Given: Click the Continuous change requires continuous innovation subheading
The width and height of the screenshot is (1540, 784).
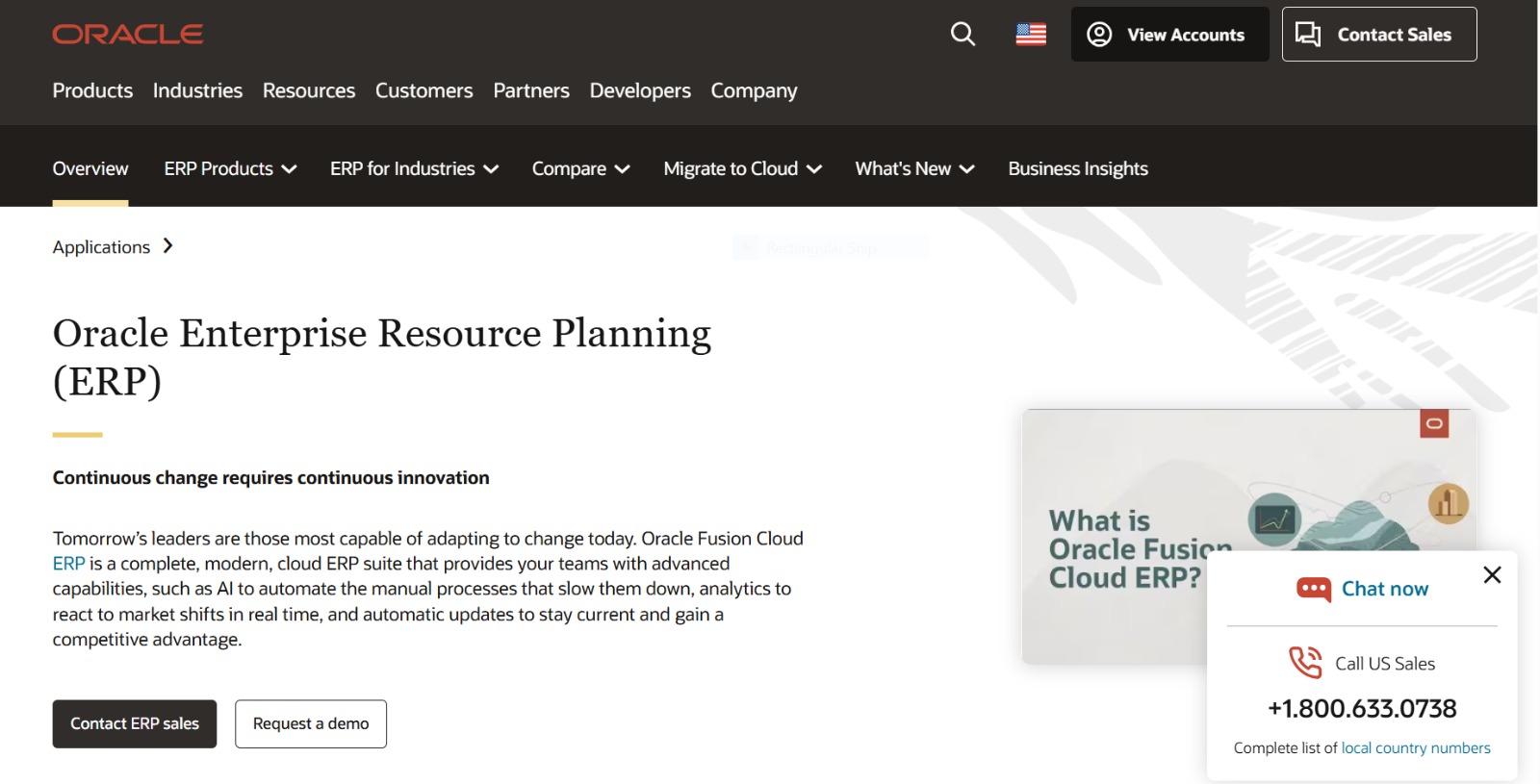Looking at the screenshot, I should [270, 478].
